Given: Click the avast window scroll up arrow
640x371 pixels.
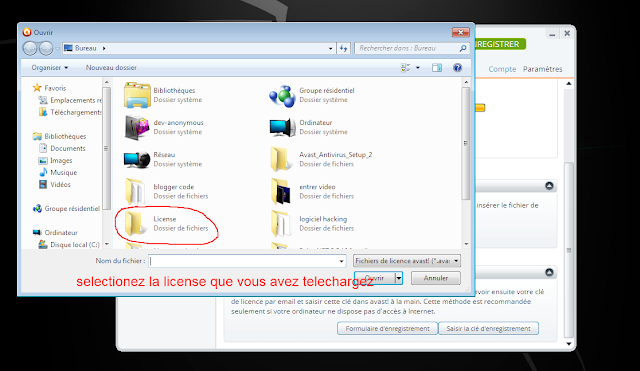Looking at the screenshot, I should pyautogui.click(x=569, y=84).
